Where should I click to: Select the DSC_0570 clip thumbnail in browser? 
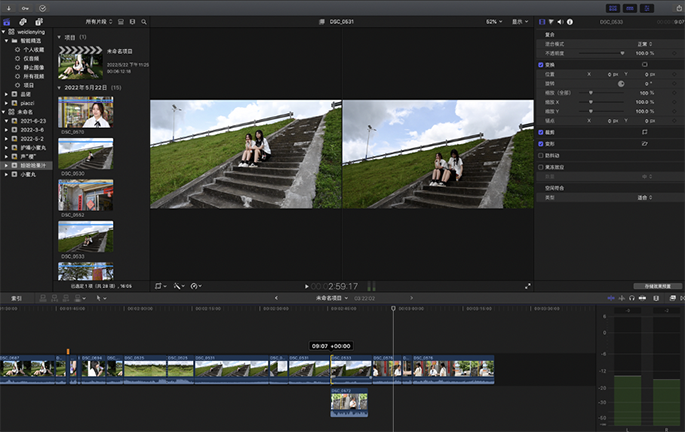(85, 112)
